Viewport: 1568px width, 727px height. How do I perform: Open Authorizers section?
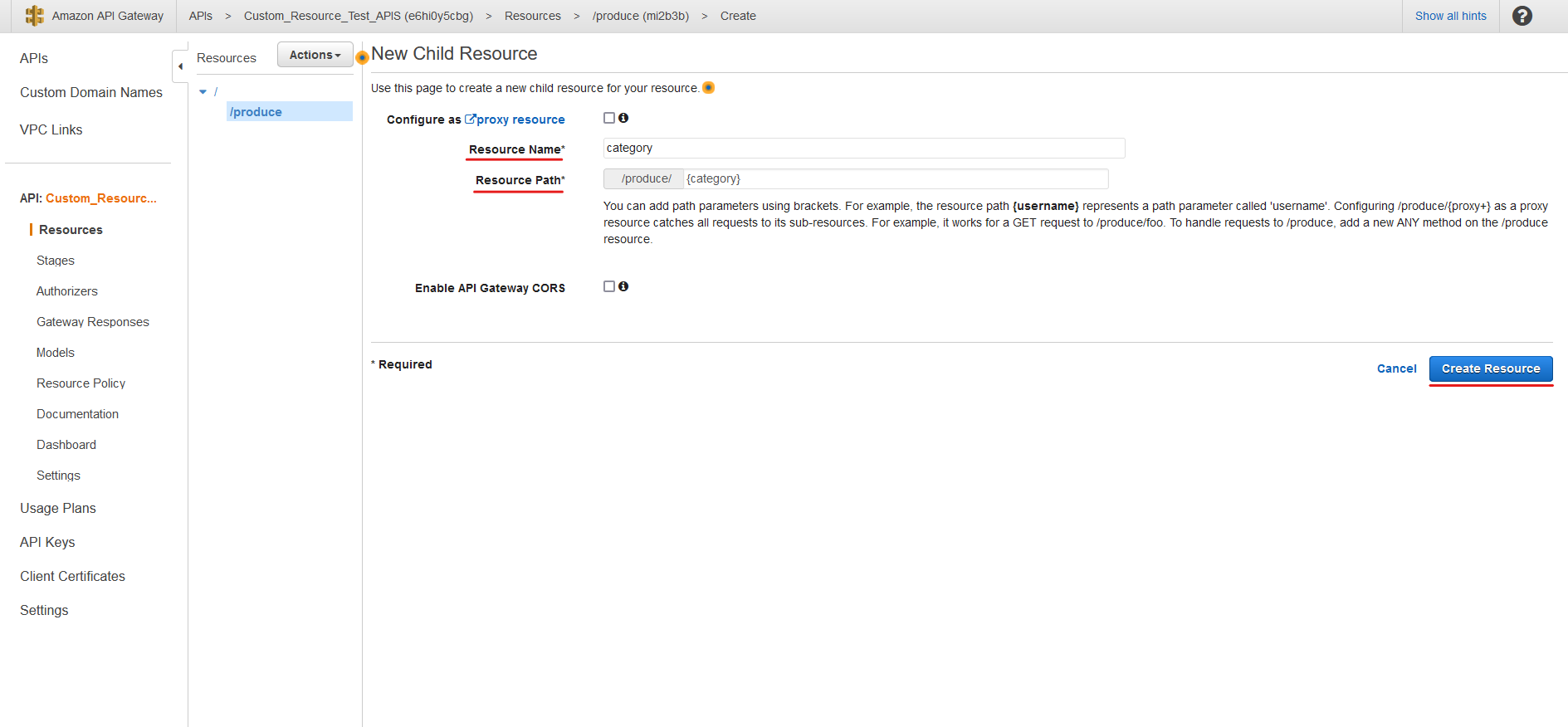tap(67, 291)
